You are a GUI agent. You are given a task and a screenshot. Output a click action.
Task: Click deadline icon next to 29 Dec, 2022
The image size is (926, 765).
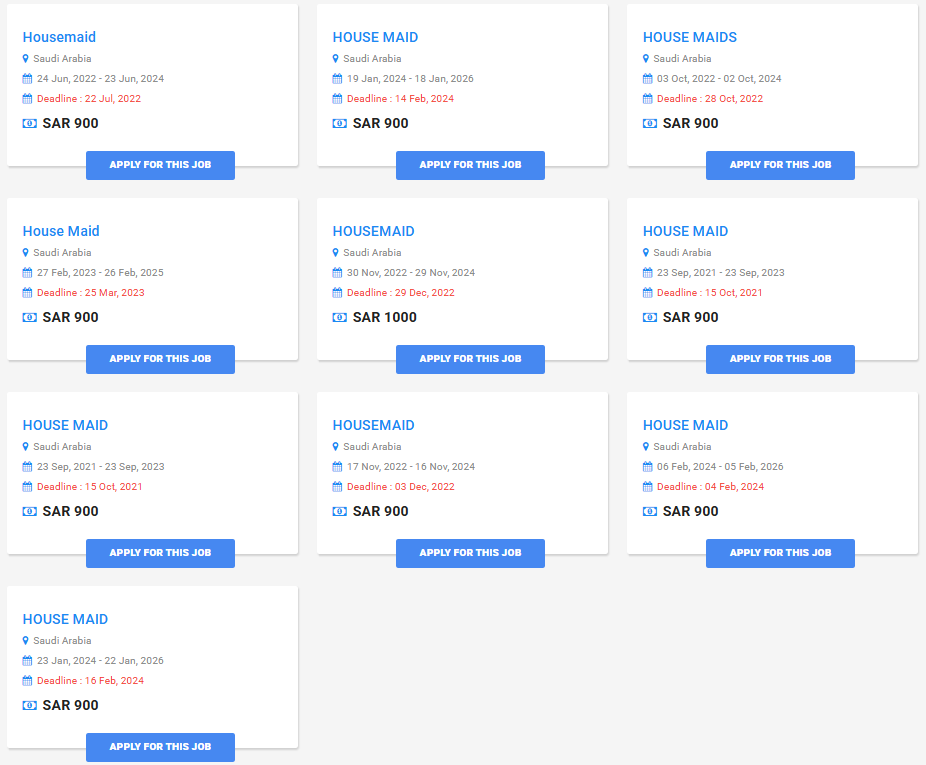point(338,293)
